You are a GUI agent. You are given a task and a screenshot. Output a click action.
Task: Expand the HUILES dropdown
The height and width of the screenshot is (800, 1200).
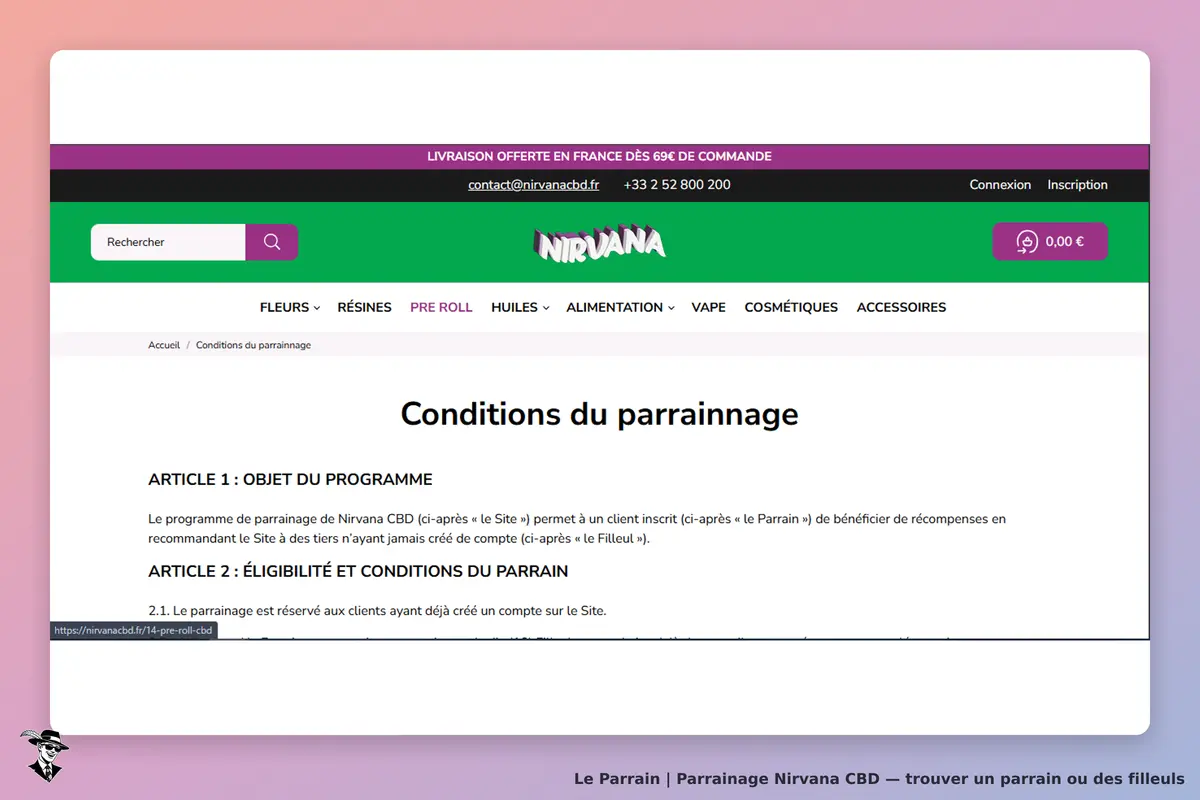coord(520,307)
